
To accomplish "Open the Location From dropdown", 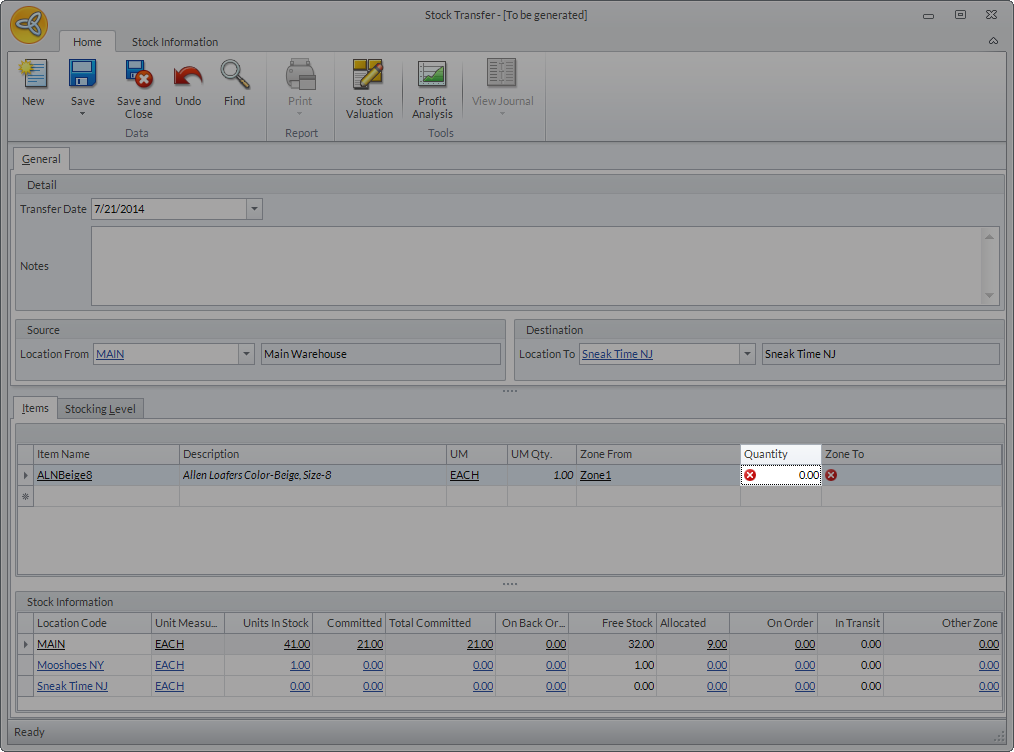I will (x=247, y=354).
